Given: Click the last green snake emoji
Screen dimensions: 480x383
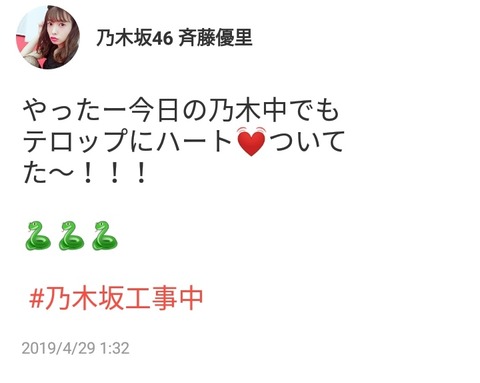Looking at the screenshot, I should point(105,235).
